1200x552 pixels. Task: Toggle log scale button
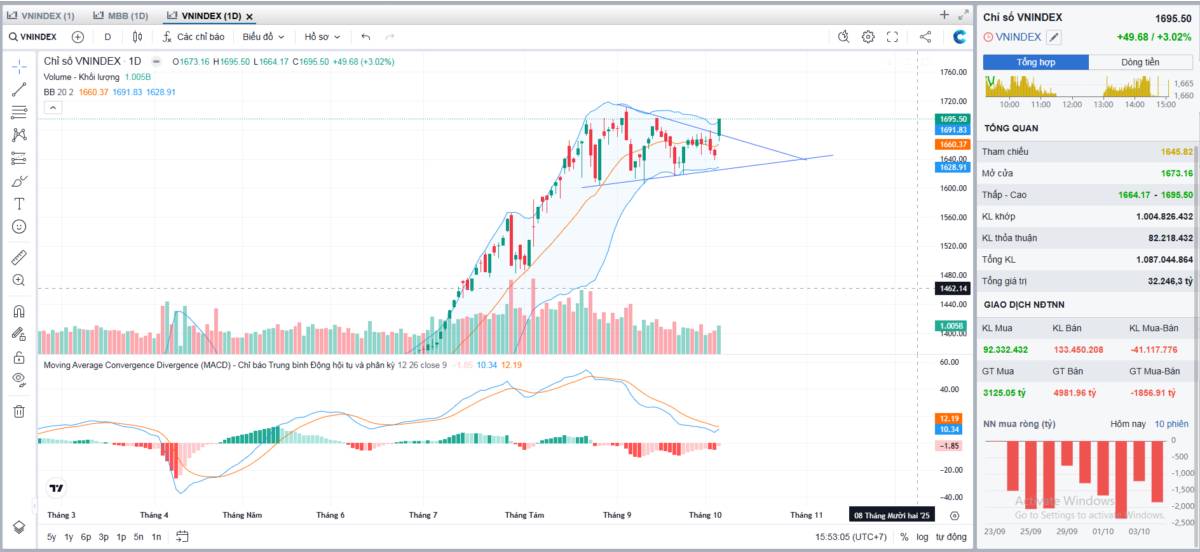point(923,537)
